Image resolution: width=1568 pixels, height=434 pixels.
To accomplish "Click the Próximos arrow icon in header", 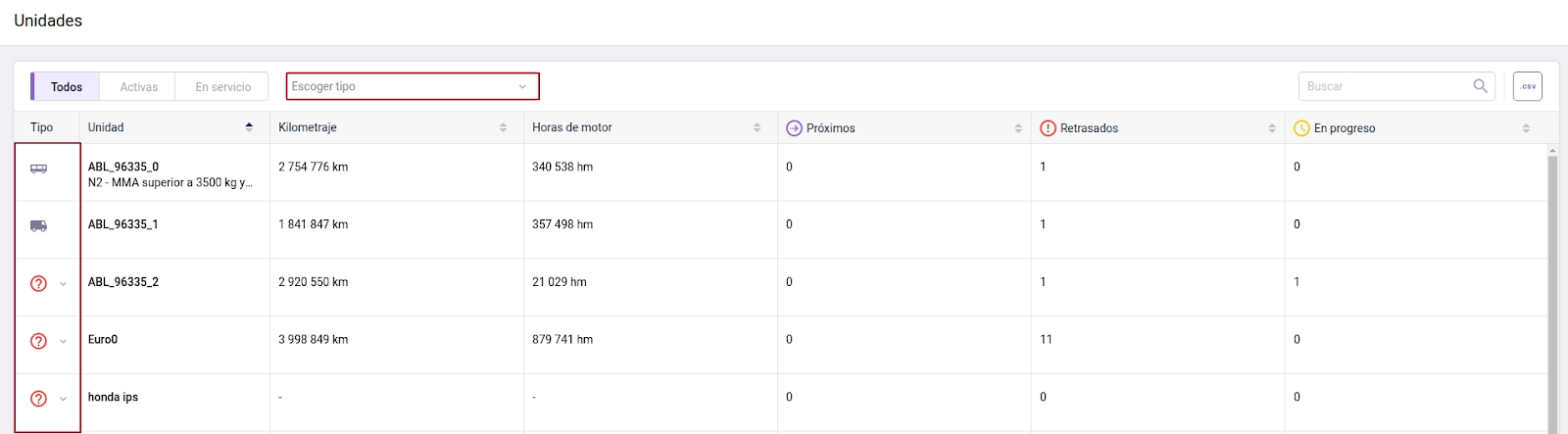I will click(x=794, y=128).
